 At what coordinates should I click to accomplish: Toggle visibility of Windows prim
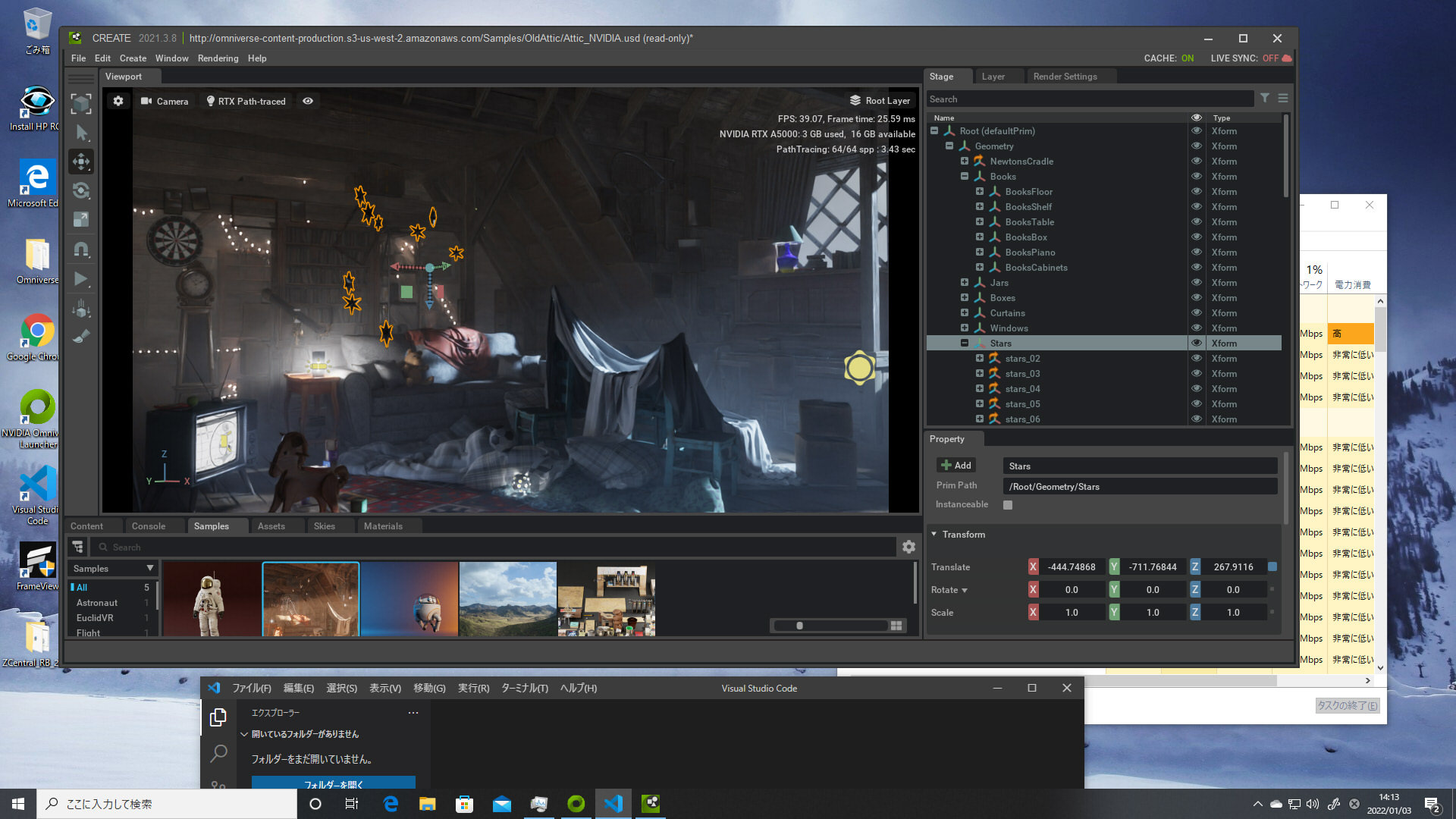pyautogui.click(x=1197, y=328)
